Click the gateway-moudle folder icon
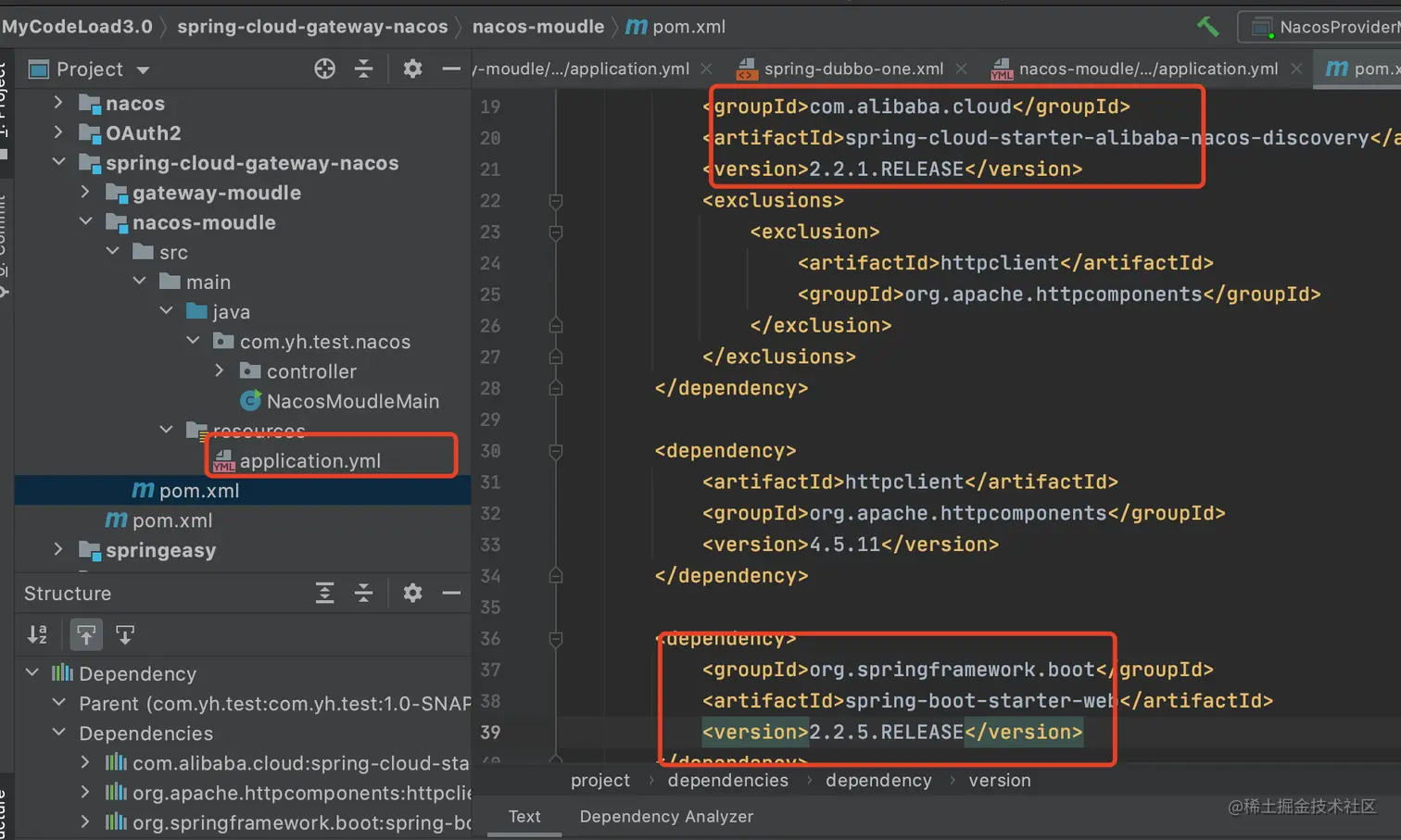This screenshot has width=1401, height=840. point(117,193)
